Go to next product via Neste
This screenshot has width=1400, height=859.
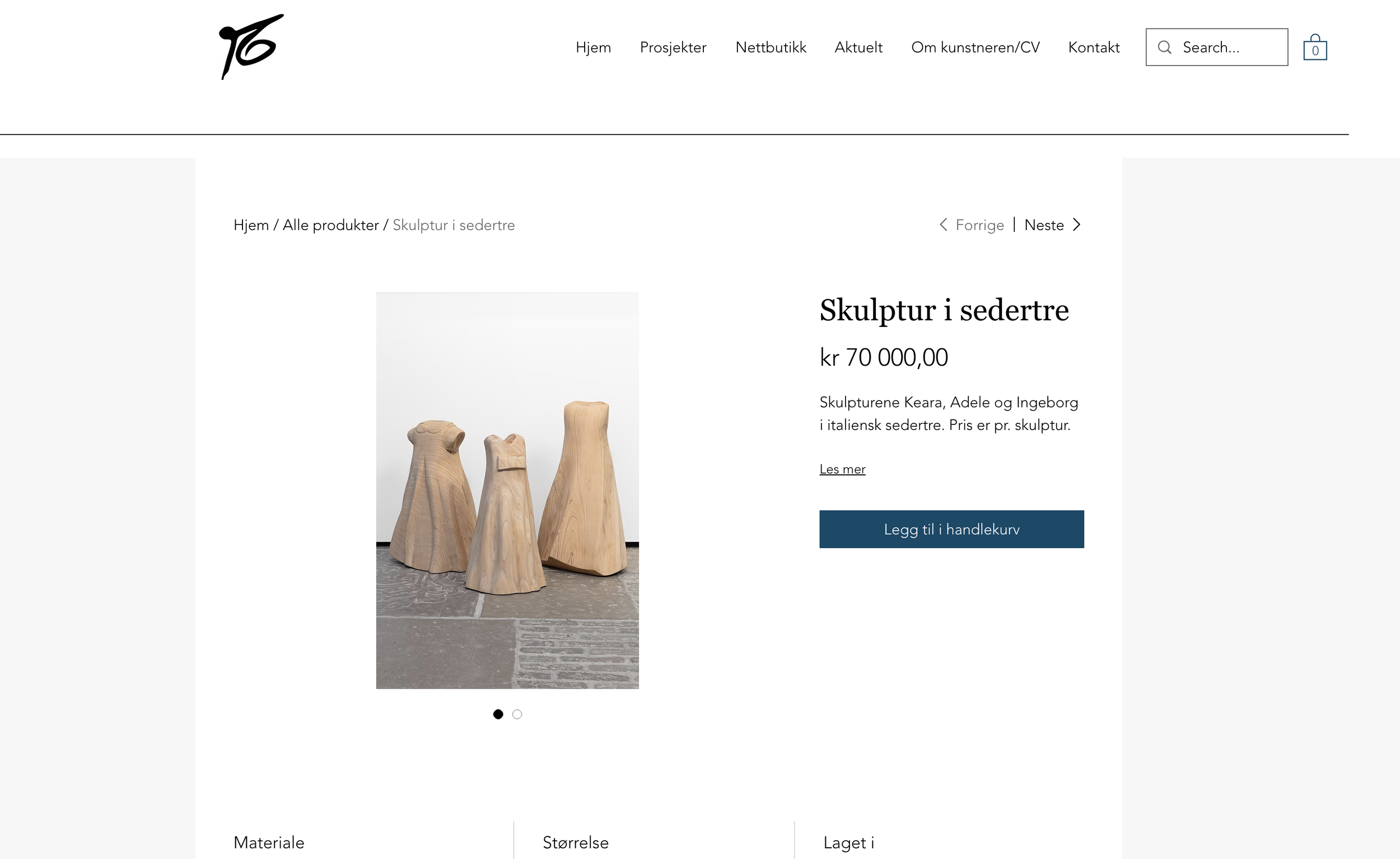tap(1044, 225)
